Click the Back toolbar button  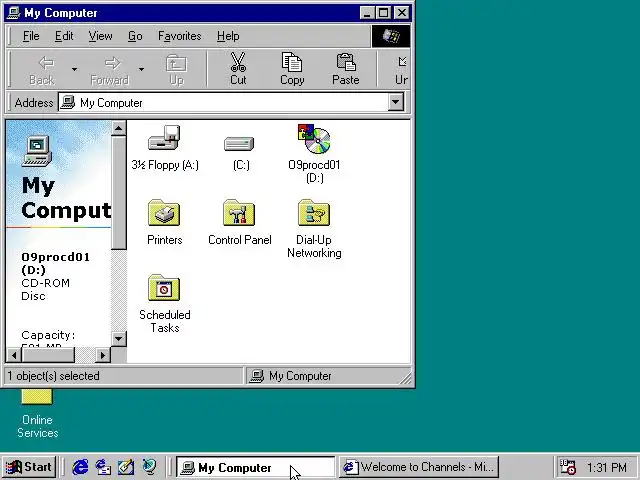click(x=41, y=69)
